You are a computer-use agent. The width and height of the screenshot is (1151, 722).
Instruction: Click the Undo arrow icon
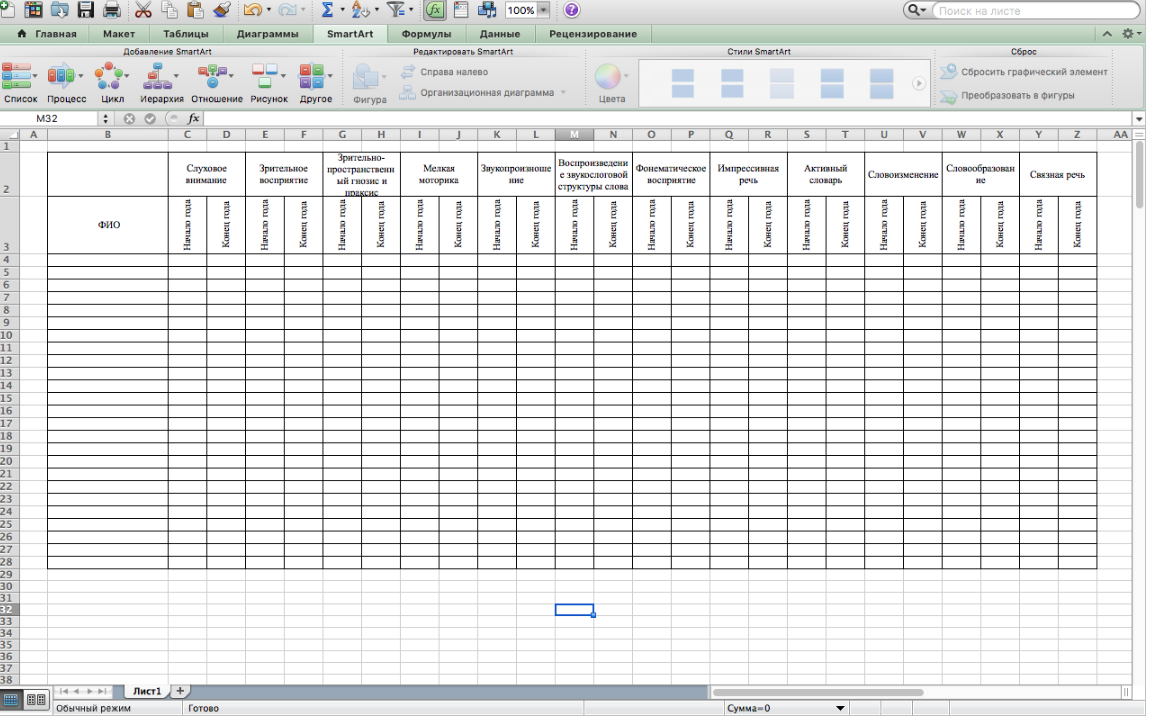(x=251, y=11)
